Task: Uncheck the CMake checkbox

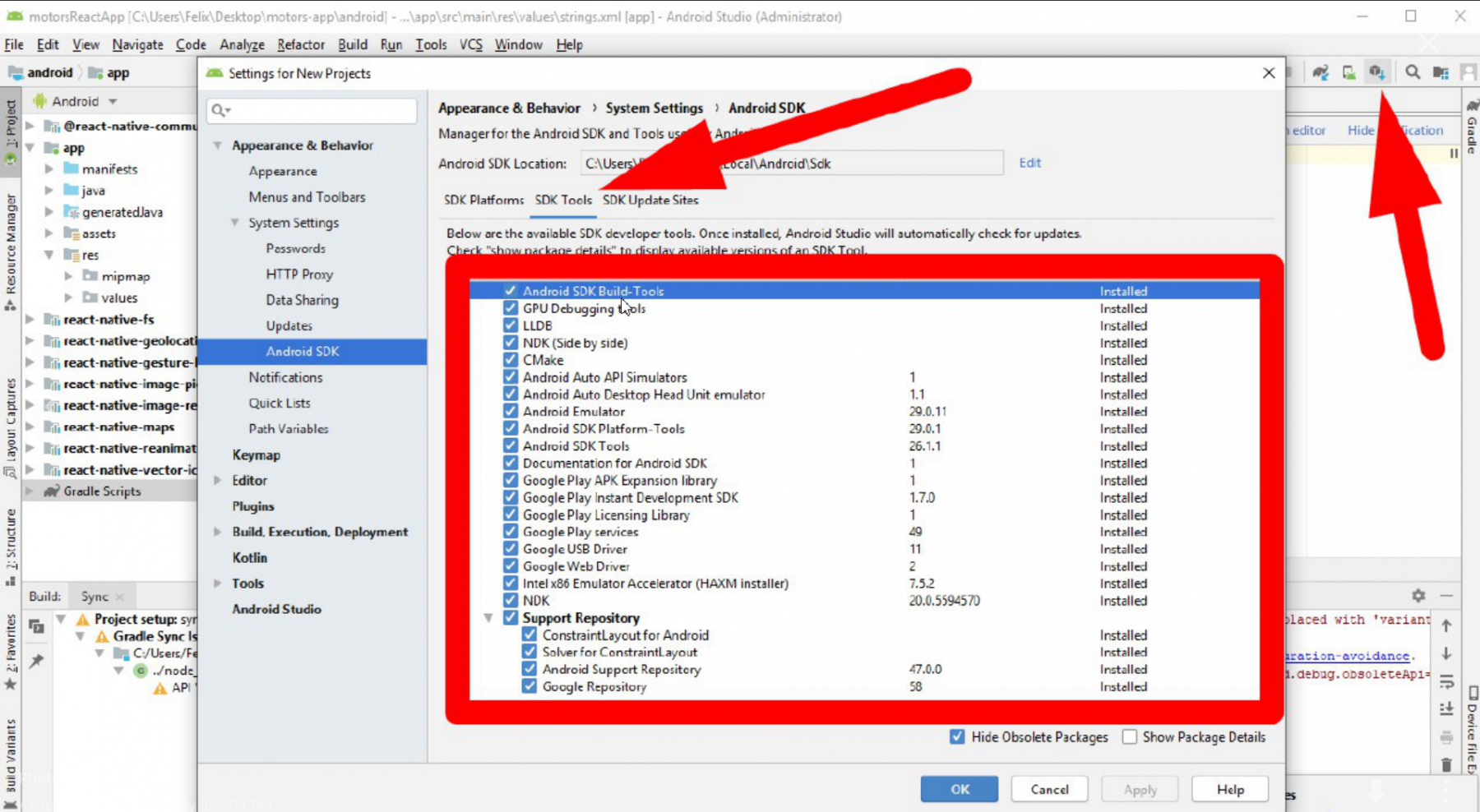Action: [511, 360]
